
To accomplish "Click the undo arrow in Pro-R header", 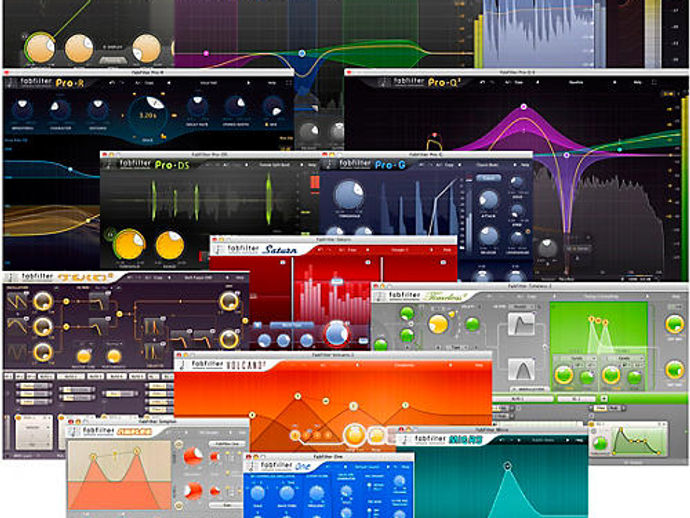I will 112,83.
